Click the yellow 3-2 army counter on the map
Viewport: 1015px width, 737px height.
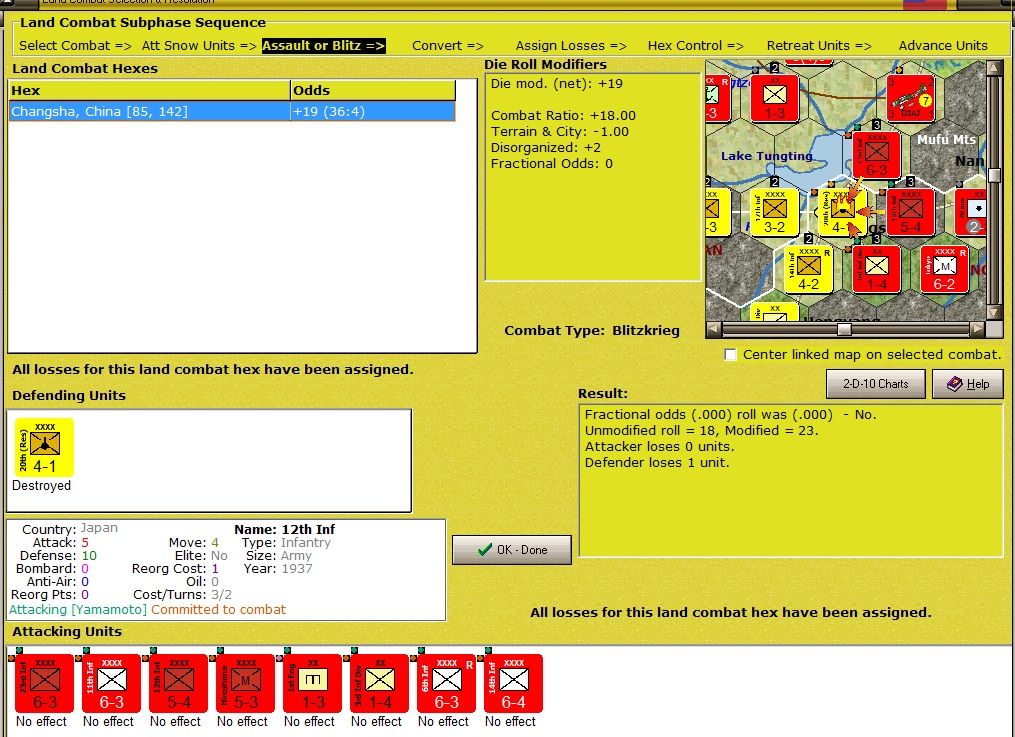(774, 212)
